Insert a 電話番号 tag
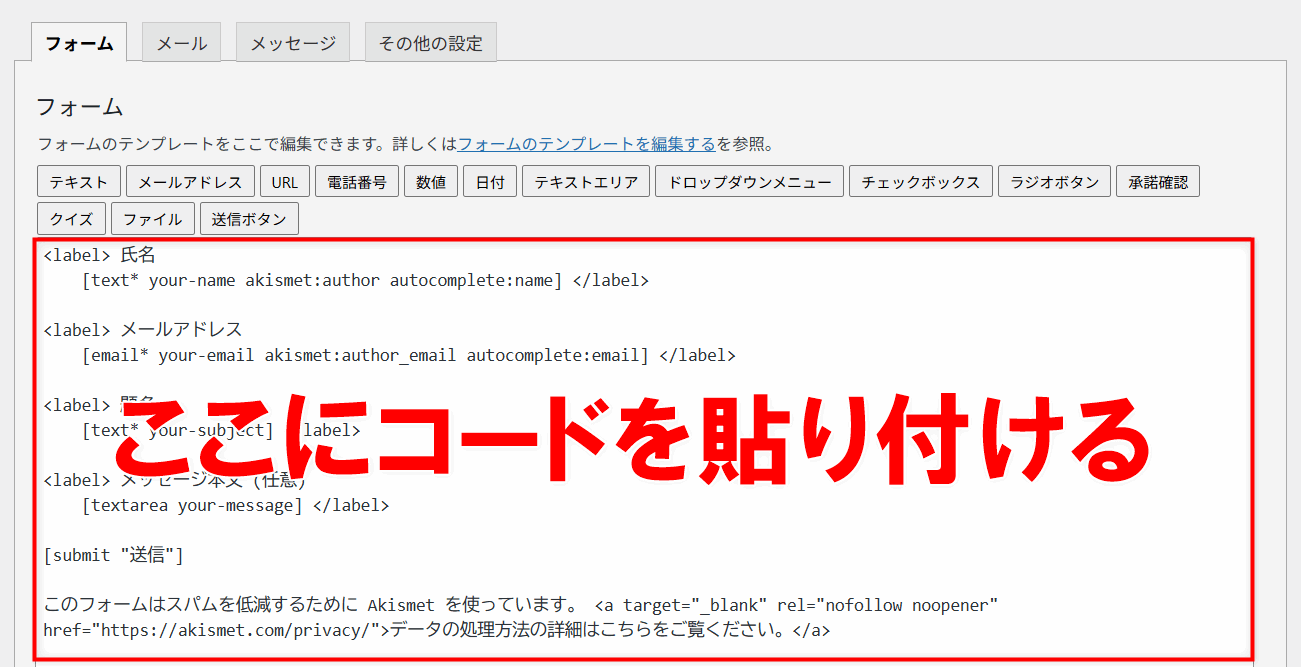The height and width of the screenshot is (667, 1301). pos(357,182)
